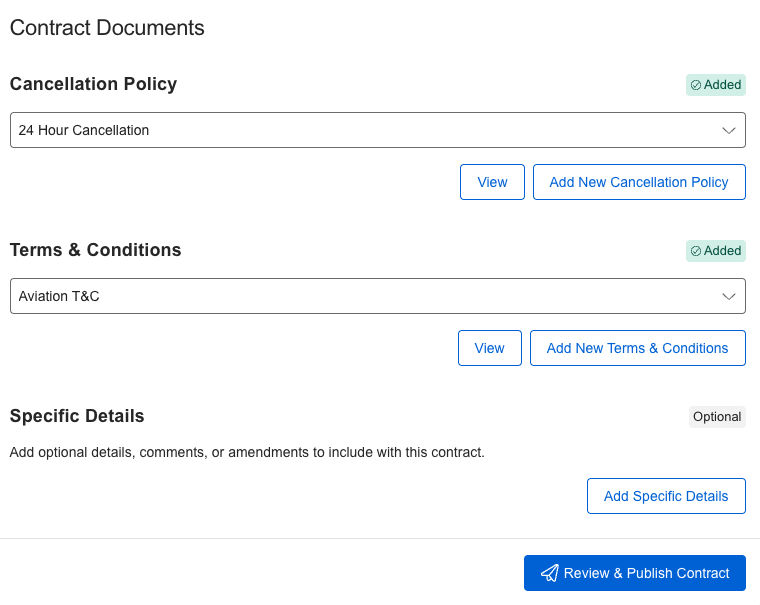Select the Added label text for Cancellation Policy
This screenshot has width=760, height=605.
722,85
